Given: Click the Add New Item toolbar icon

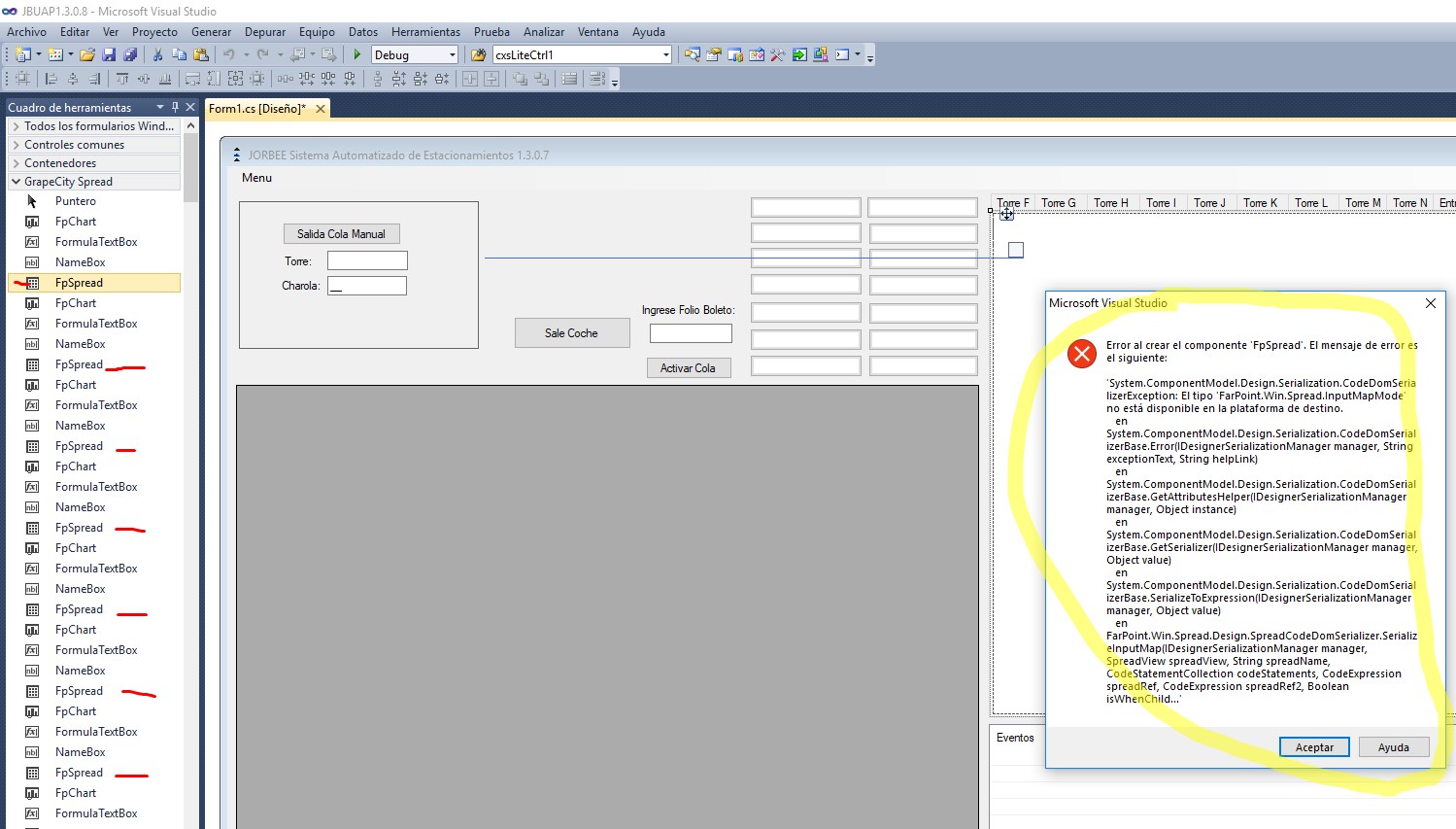Looking at the screenshot, I should [x=55, y=54].
